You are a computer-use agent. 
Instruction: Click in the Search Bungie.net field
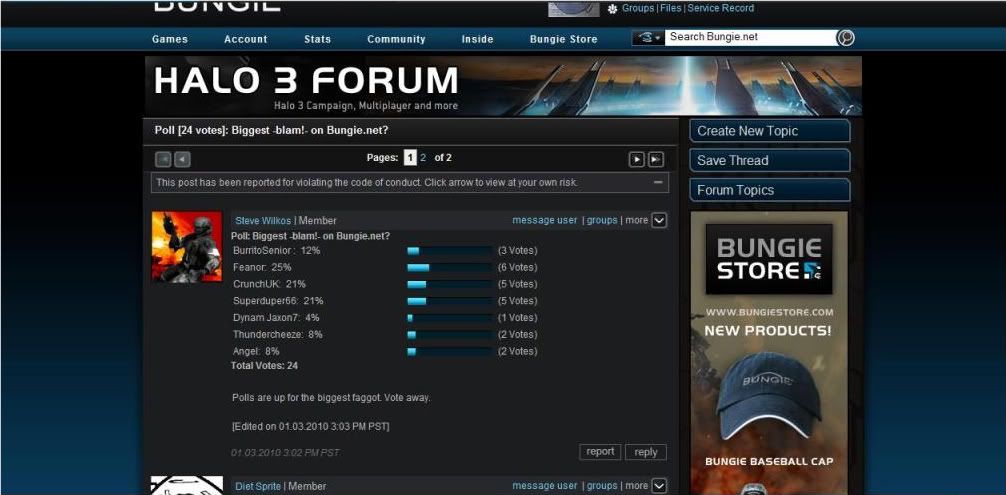click(750, 37)
